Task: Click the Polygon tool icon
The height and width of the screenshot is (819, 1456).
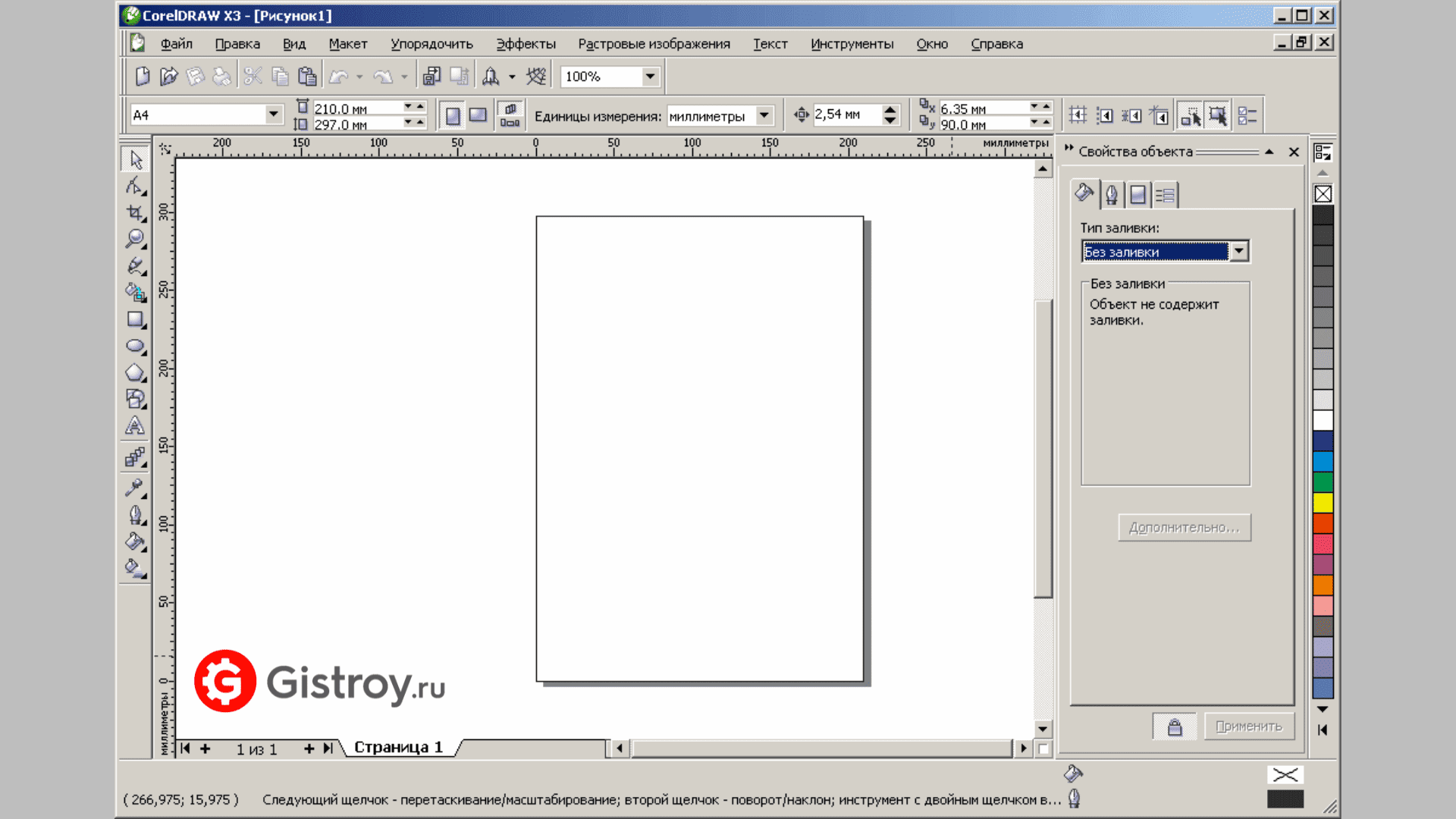Action: click(x=135, y=373)
